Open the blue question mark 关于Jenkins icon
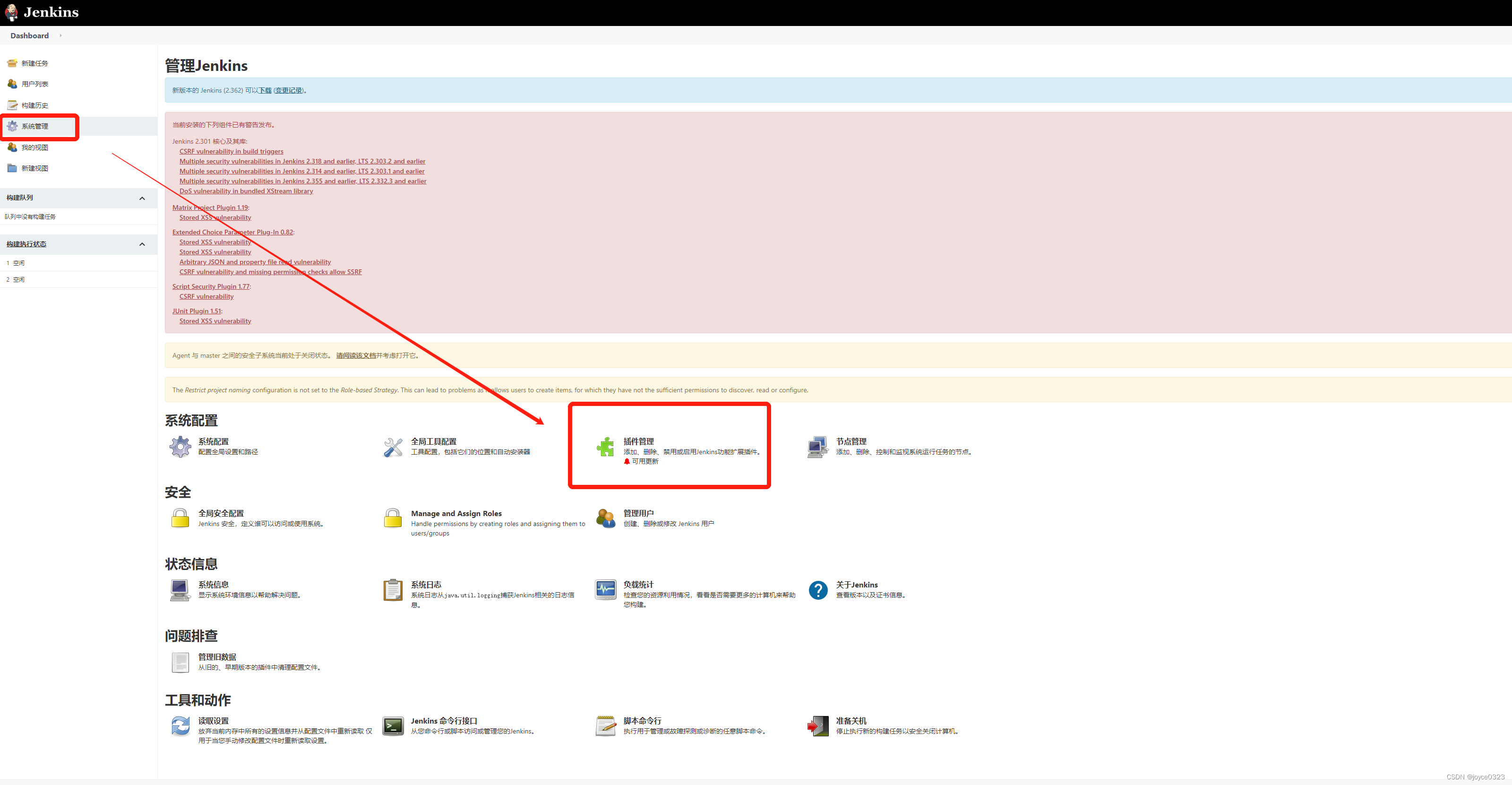Screen dimensions: 1512x785 point(817,590)
